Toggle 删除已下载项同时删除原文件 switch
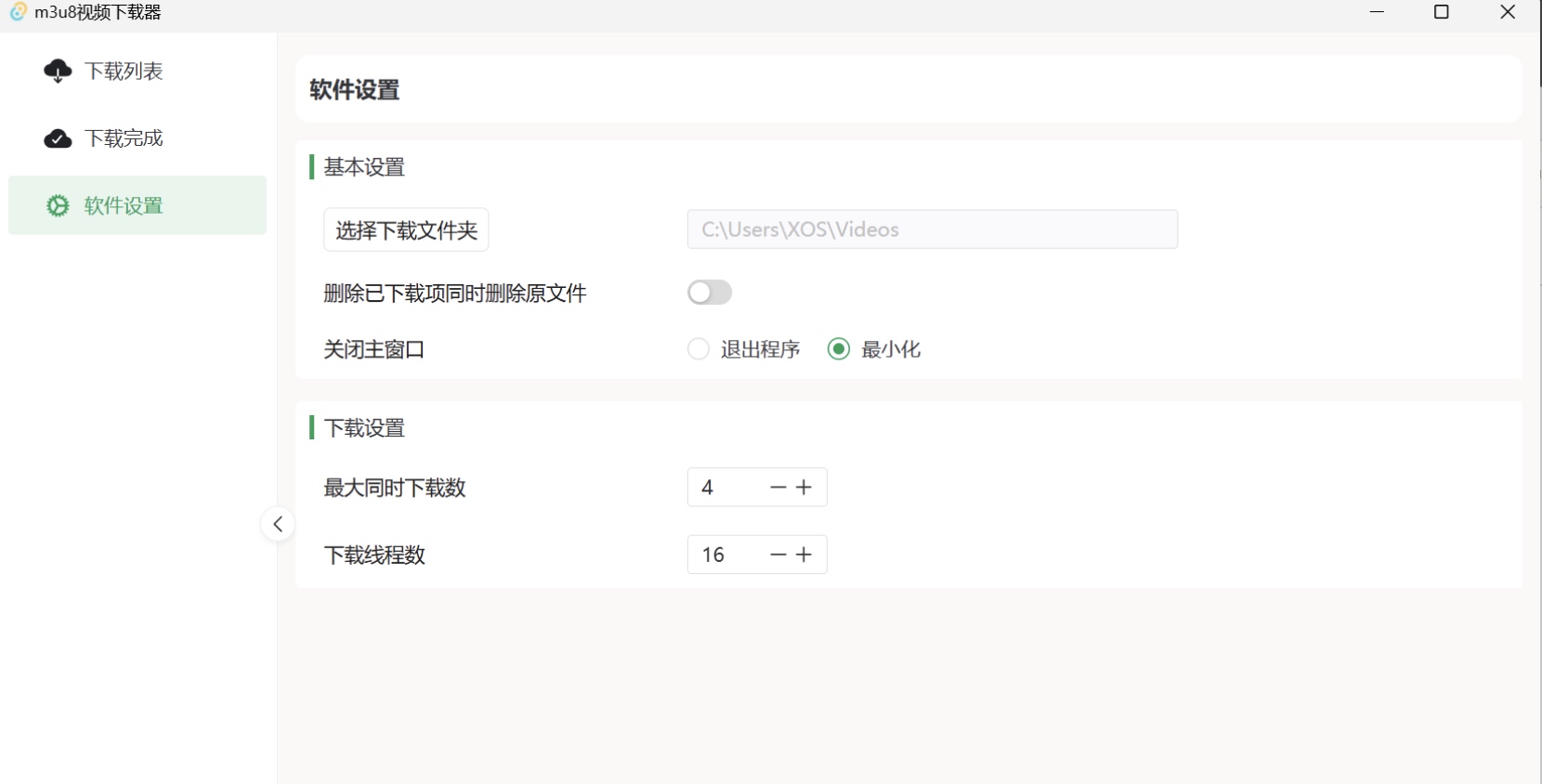This screenshot has width=1542, height=784. pyautogui.click(x=710, y=293)
